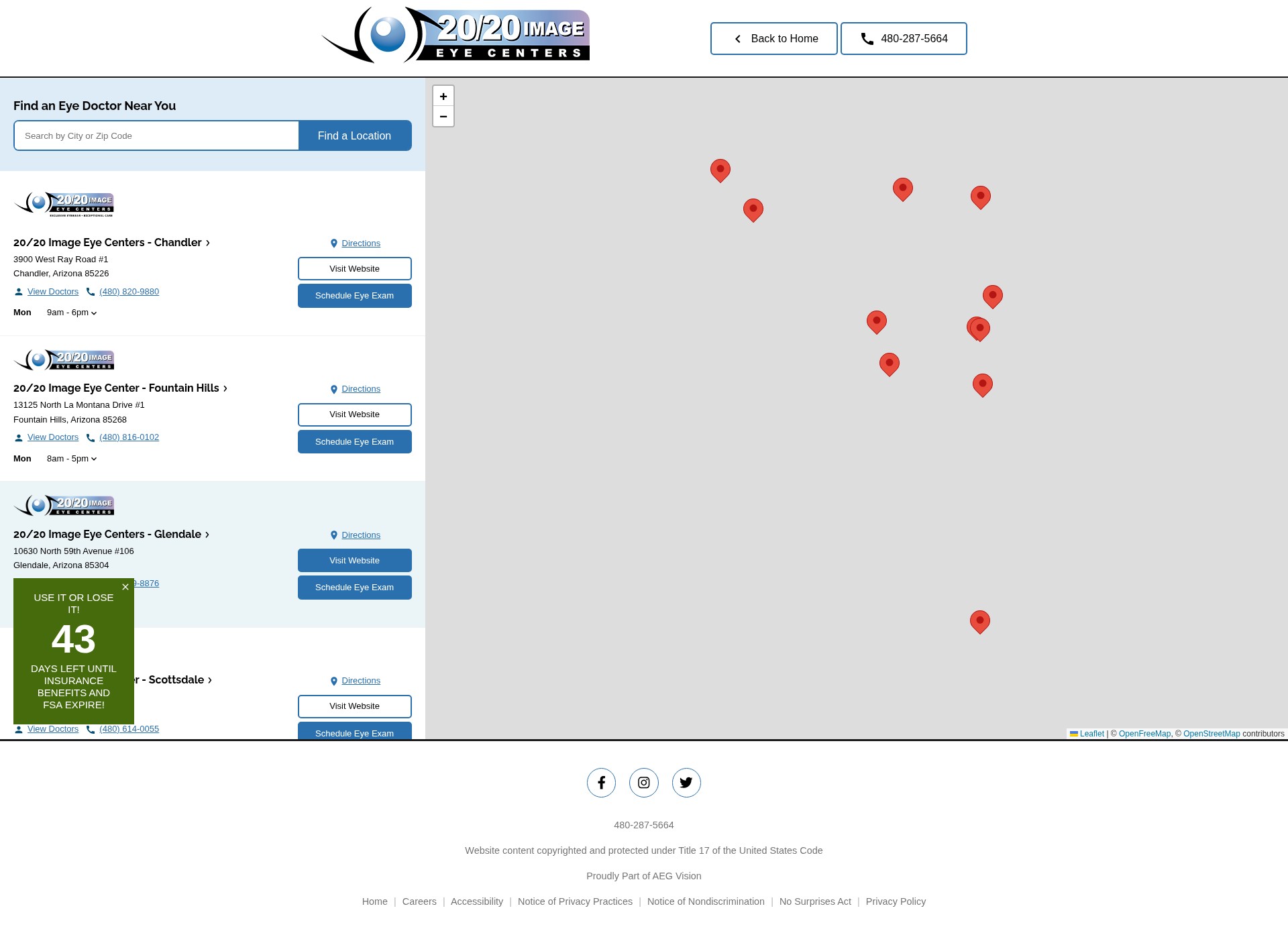Open the No Surprises Act link
This screenshot has width=1288, height=937.
pos(815,901)
